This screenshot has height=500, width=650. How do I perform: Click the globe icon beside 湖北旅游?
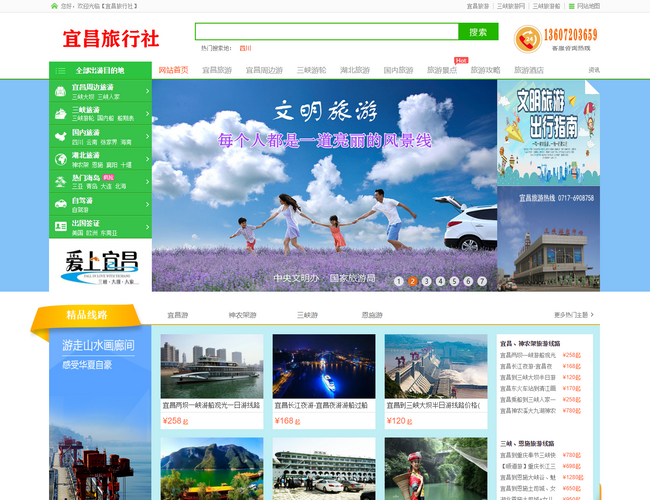[60, 159]
